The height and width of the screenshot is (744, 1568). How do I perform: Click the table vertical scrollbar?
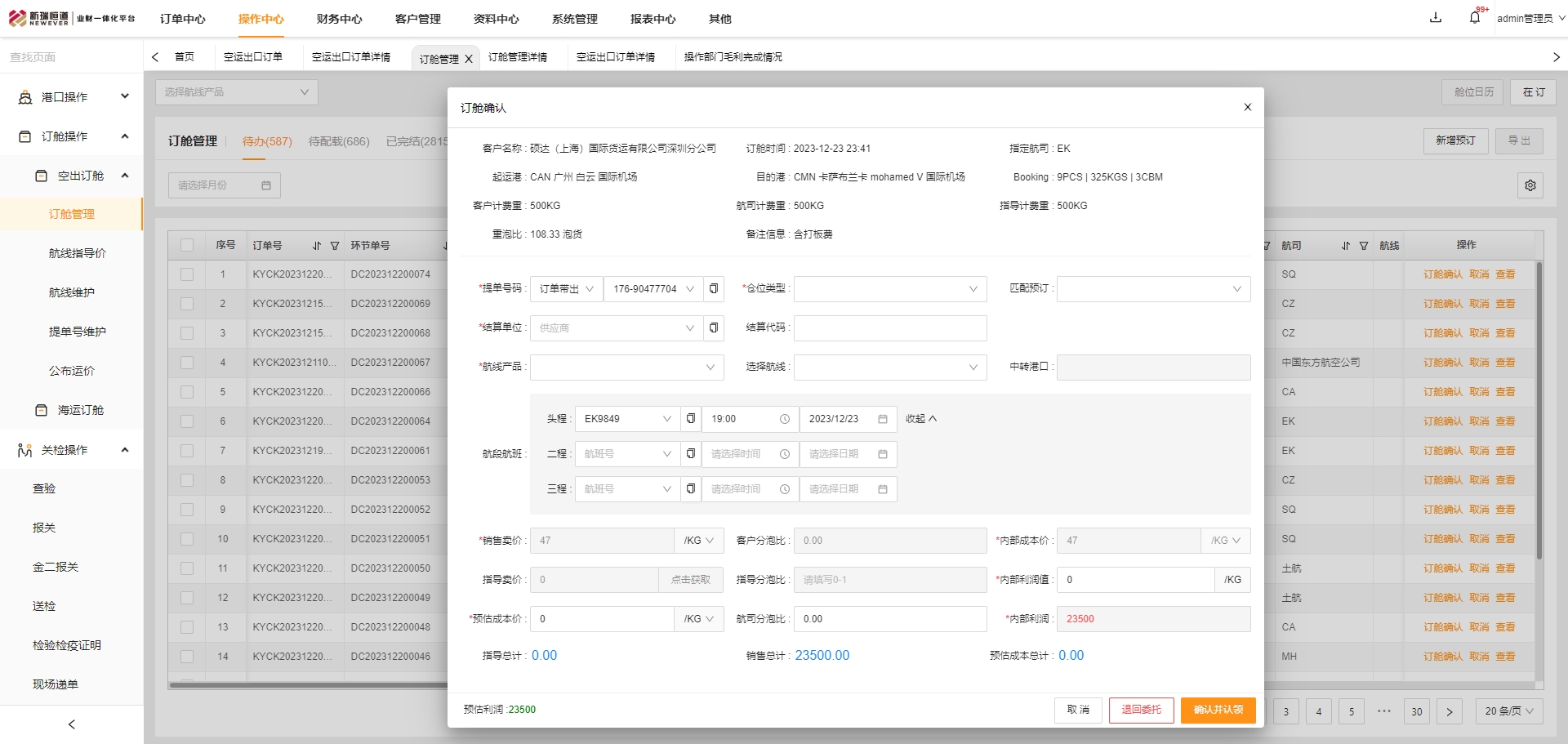(x=1539, y=410)
